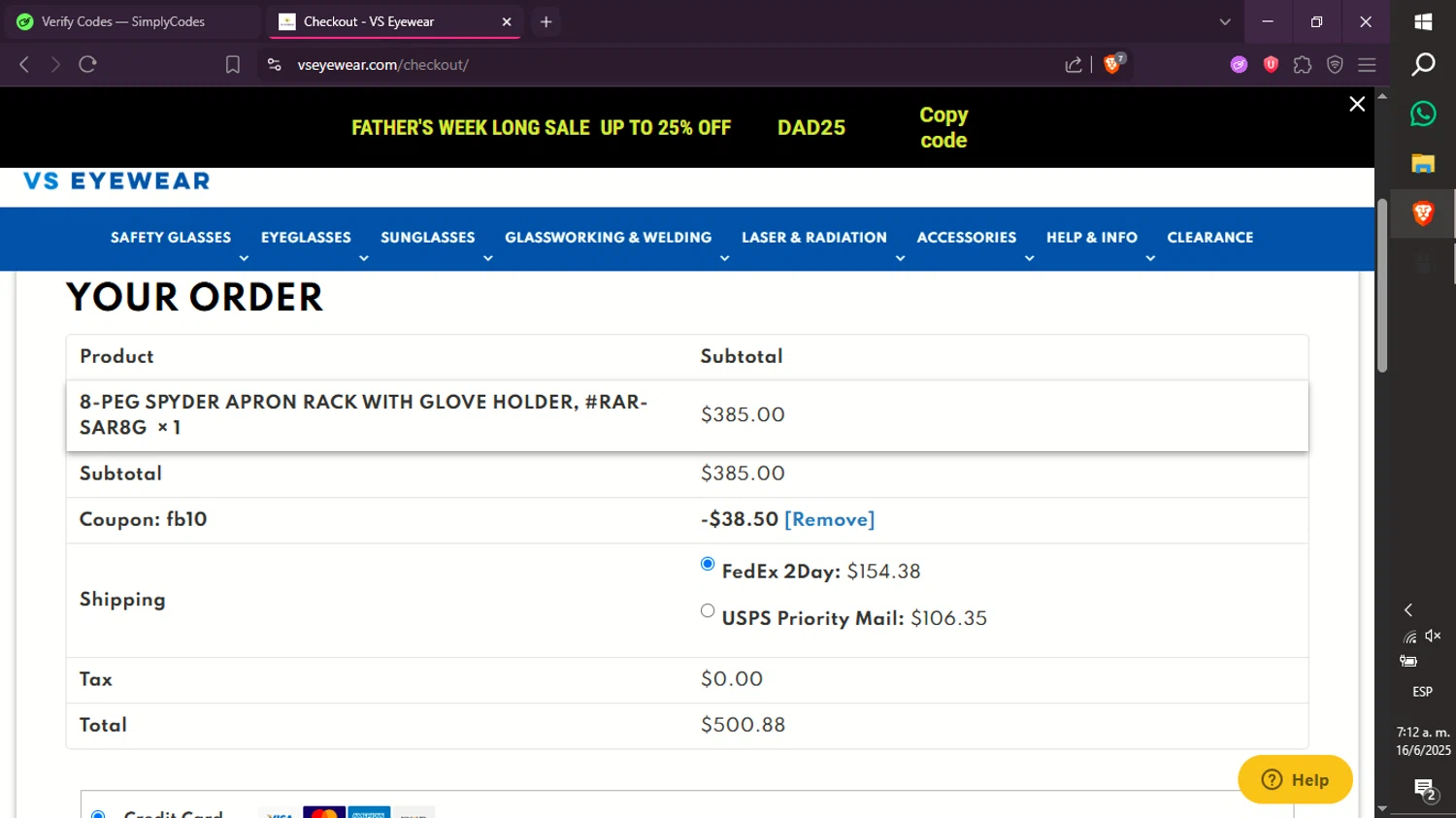Open the red shield uBlock extension
1456x818 pixels.
pyautogui.click(x=1271, y=65)
